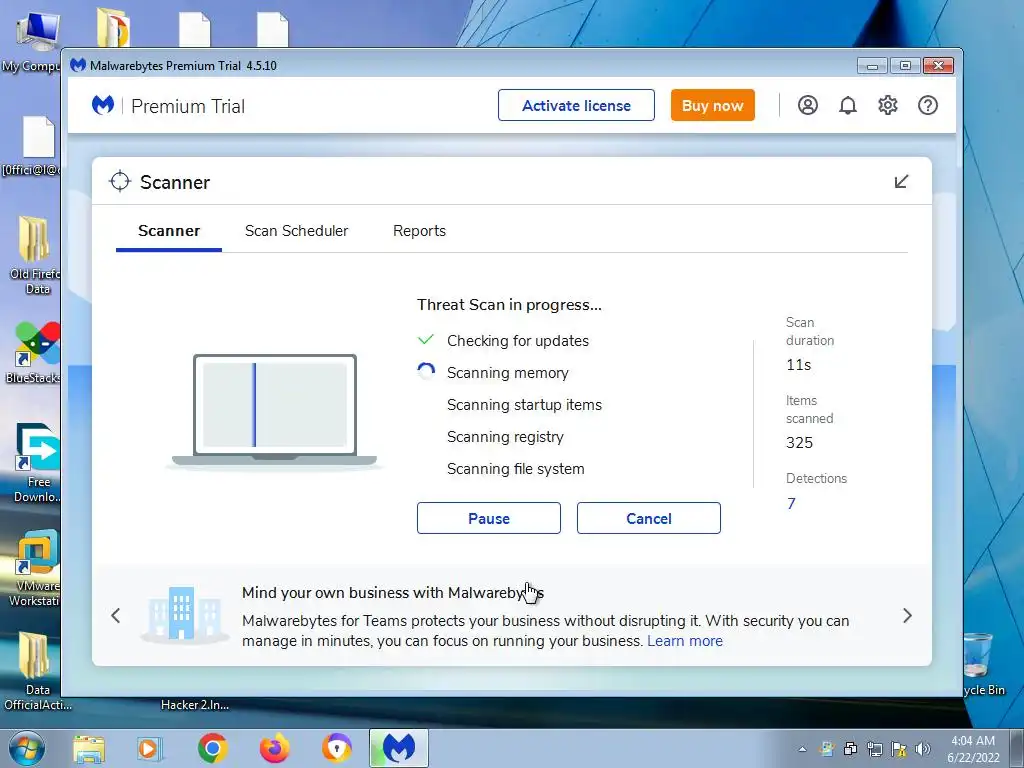
Task: Launch Google Chrome from the taskbar
Action: click(212, 748)
